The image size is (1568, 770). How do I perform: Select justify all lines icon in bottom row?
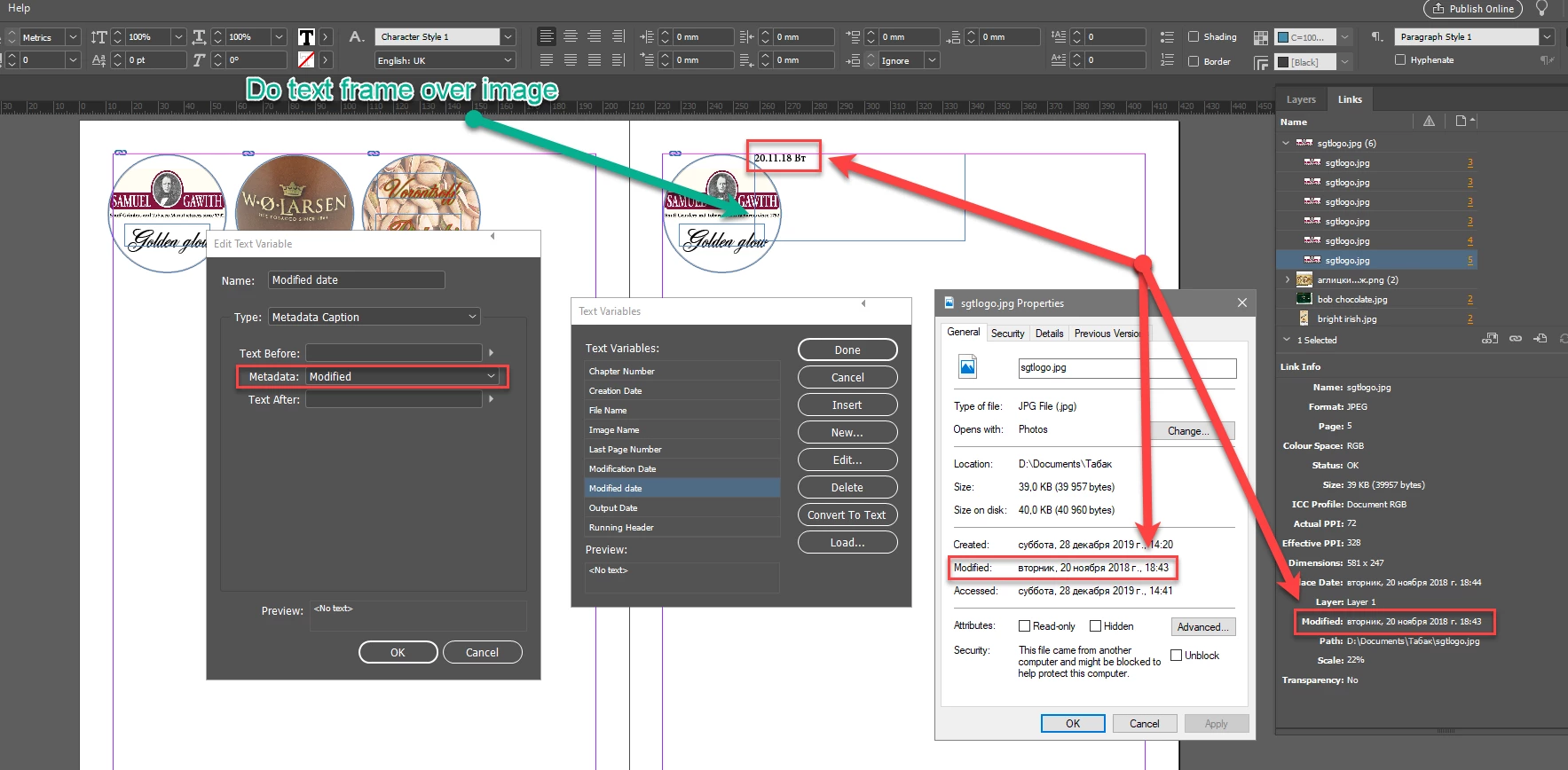coord(594,59)
